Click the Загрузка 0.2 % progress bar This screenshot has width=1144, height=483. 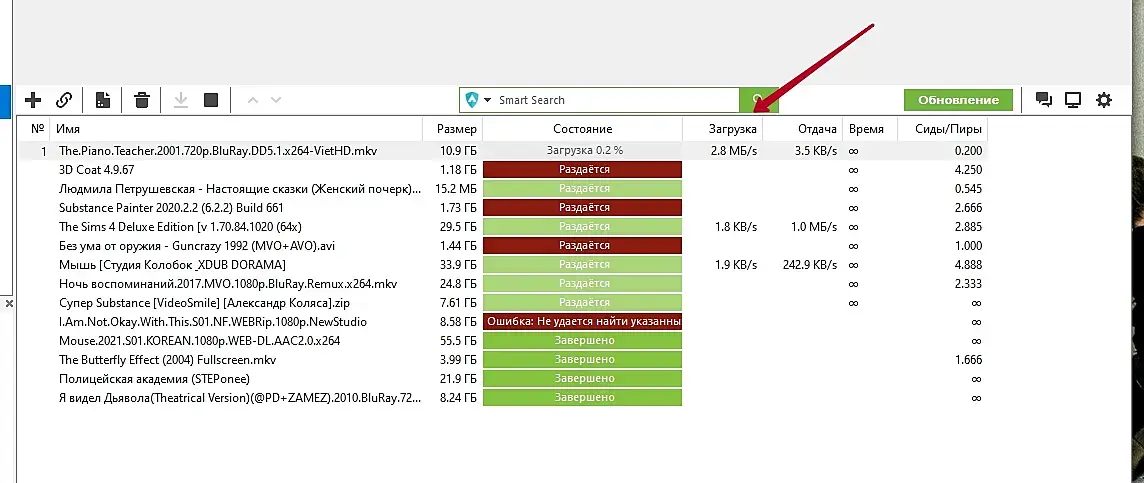pyautogui.click(x=582, y=151)
